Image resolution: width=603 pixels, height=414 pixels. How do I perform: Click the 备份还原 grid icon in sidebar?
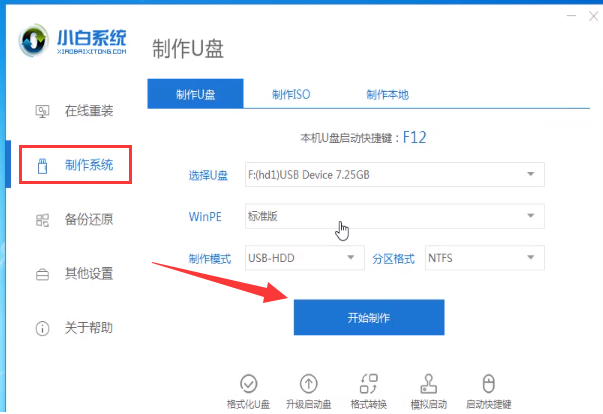click(42, 219)
